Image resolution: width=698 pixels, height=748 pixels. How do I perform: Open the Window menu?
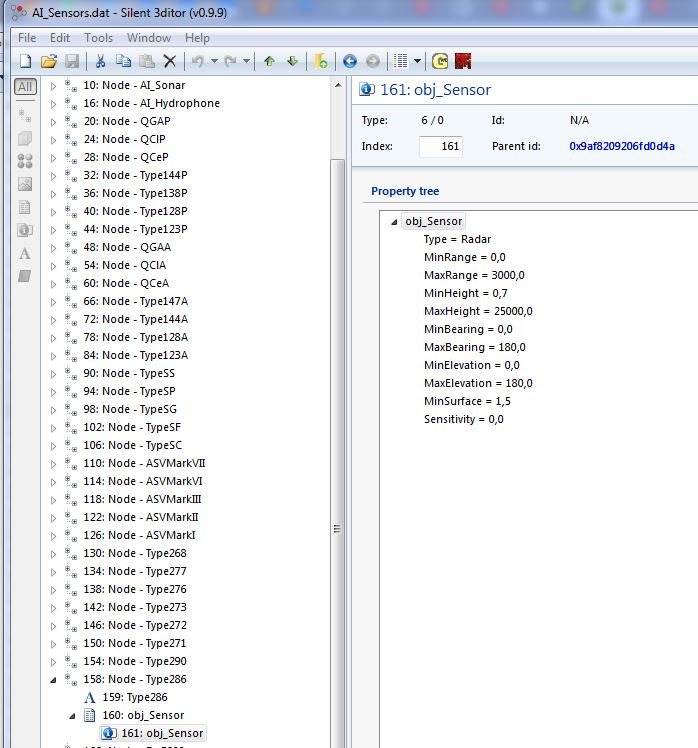[x=148, y=38]
